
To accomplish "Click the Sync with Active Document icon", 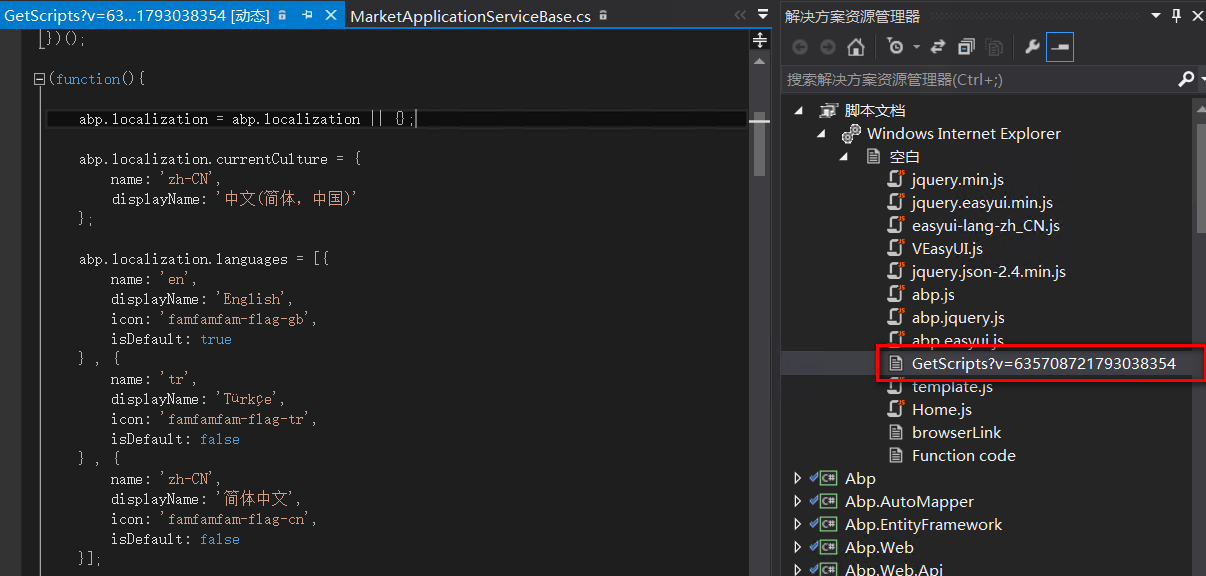I will pyautogui.click(x=938, y=47).
